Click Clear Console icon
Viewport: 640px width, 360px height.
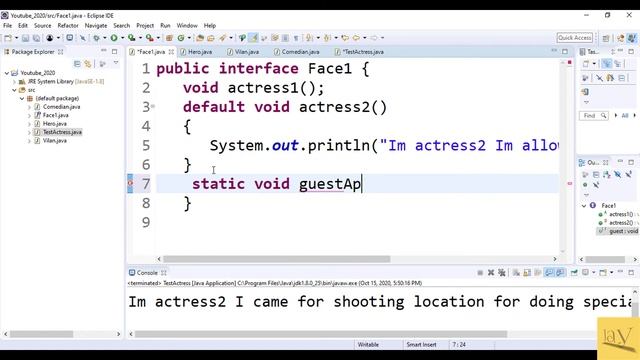(516, 273)
